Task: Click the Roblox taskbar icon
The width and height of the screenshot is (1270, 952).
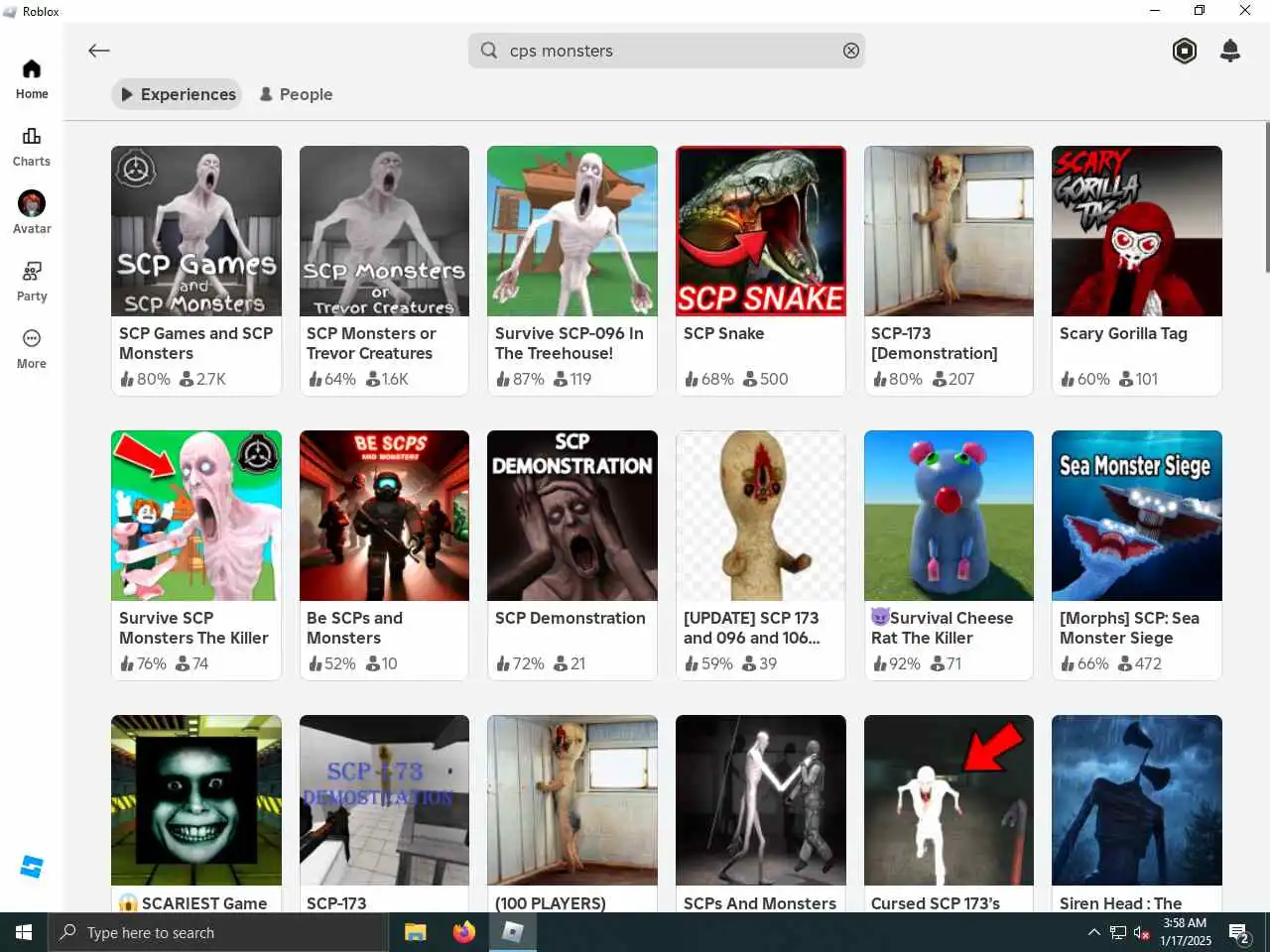Action: click(x=512, y=932)
